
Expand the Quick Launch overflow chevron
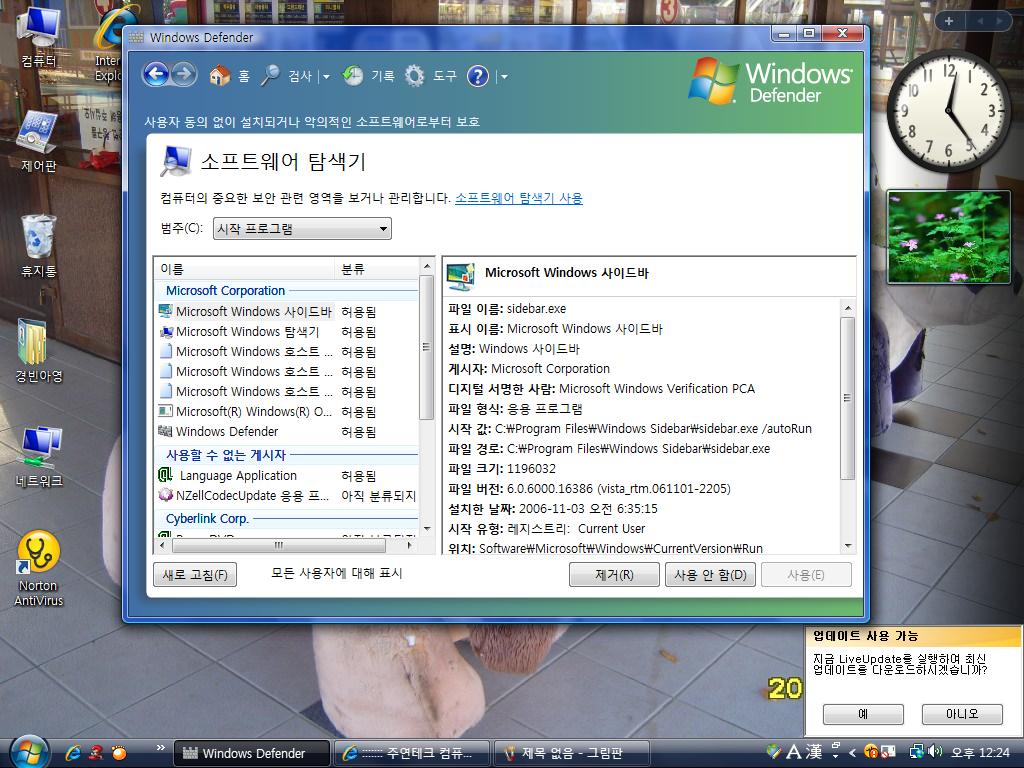[161, 748]
